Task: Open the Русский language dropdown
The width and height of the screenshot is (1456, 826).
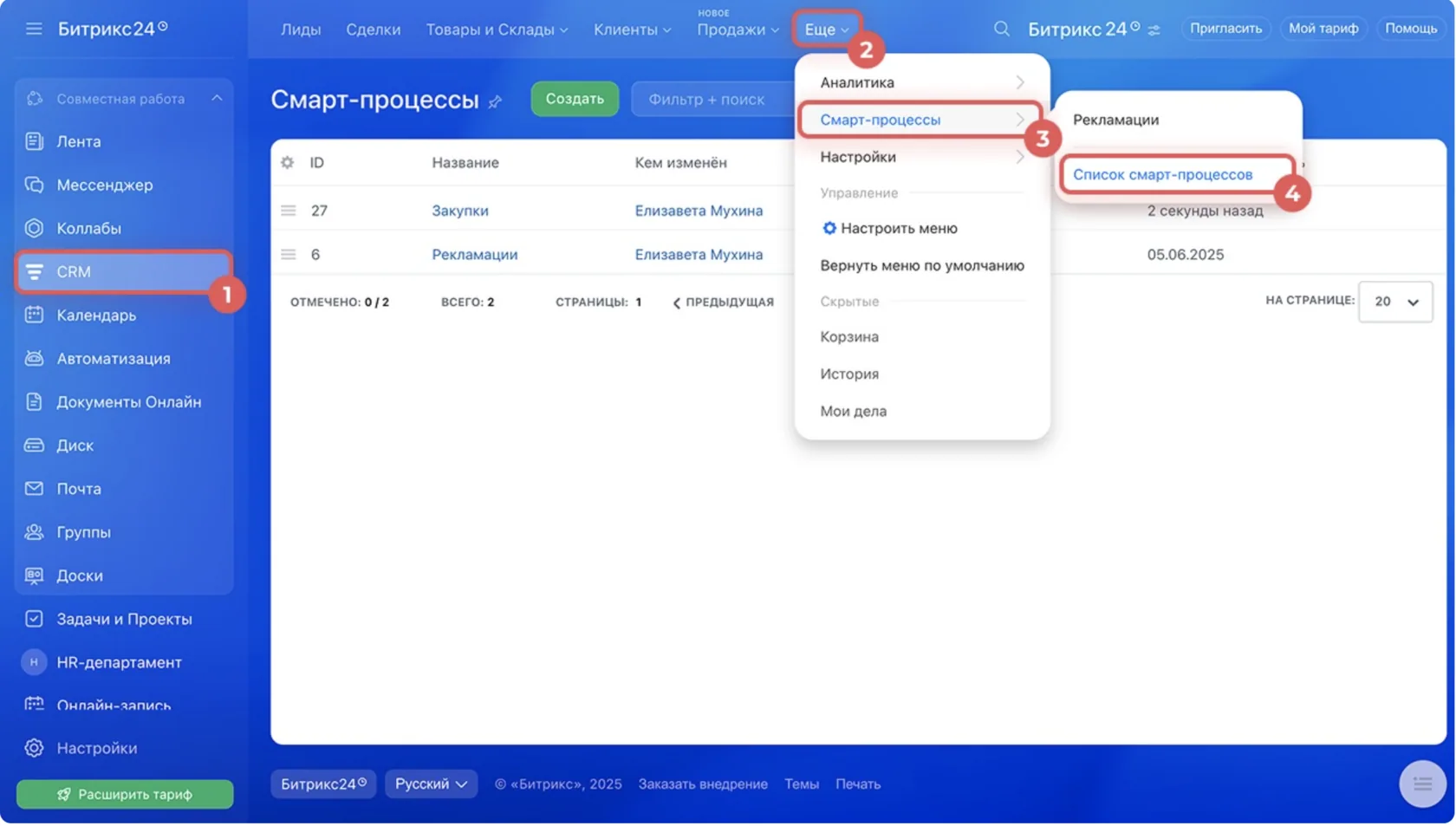Action: point(431,784)
